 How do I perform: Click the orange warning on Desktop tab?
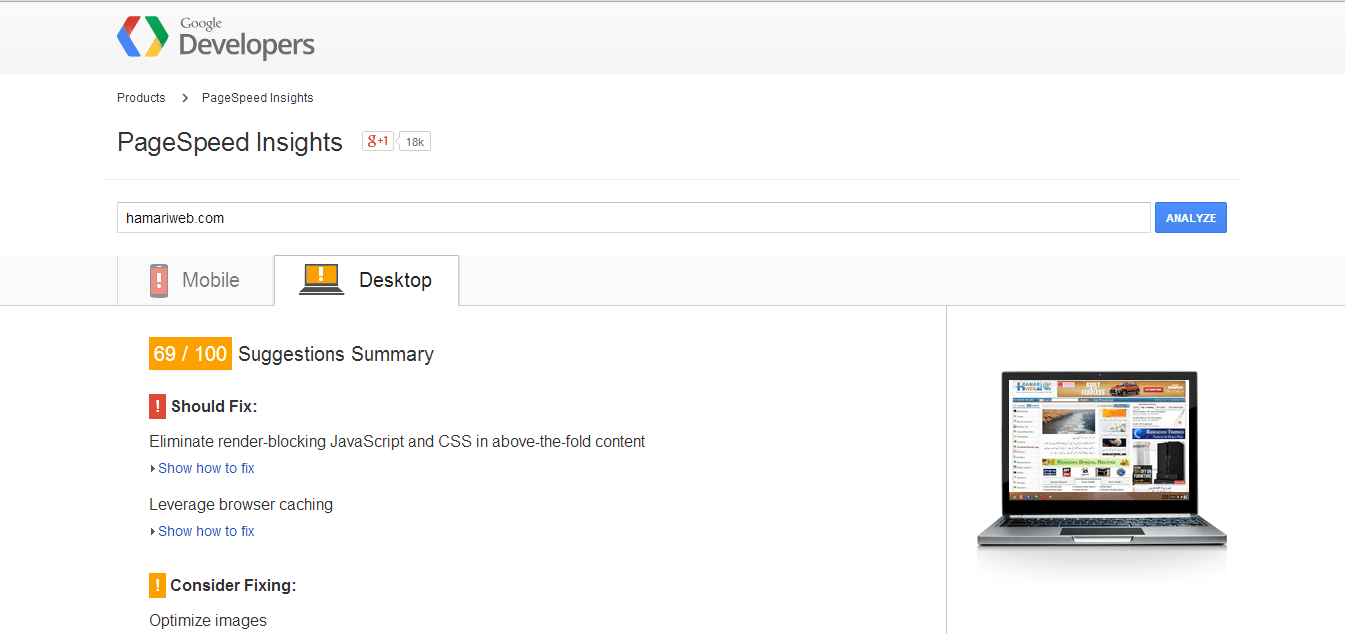tap(320, 273)
